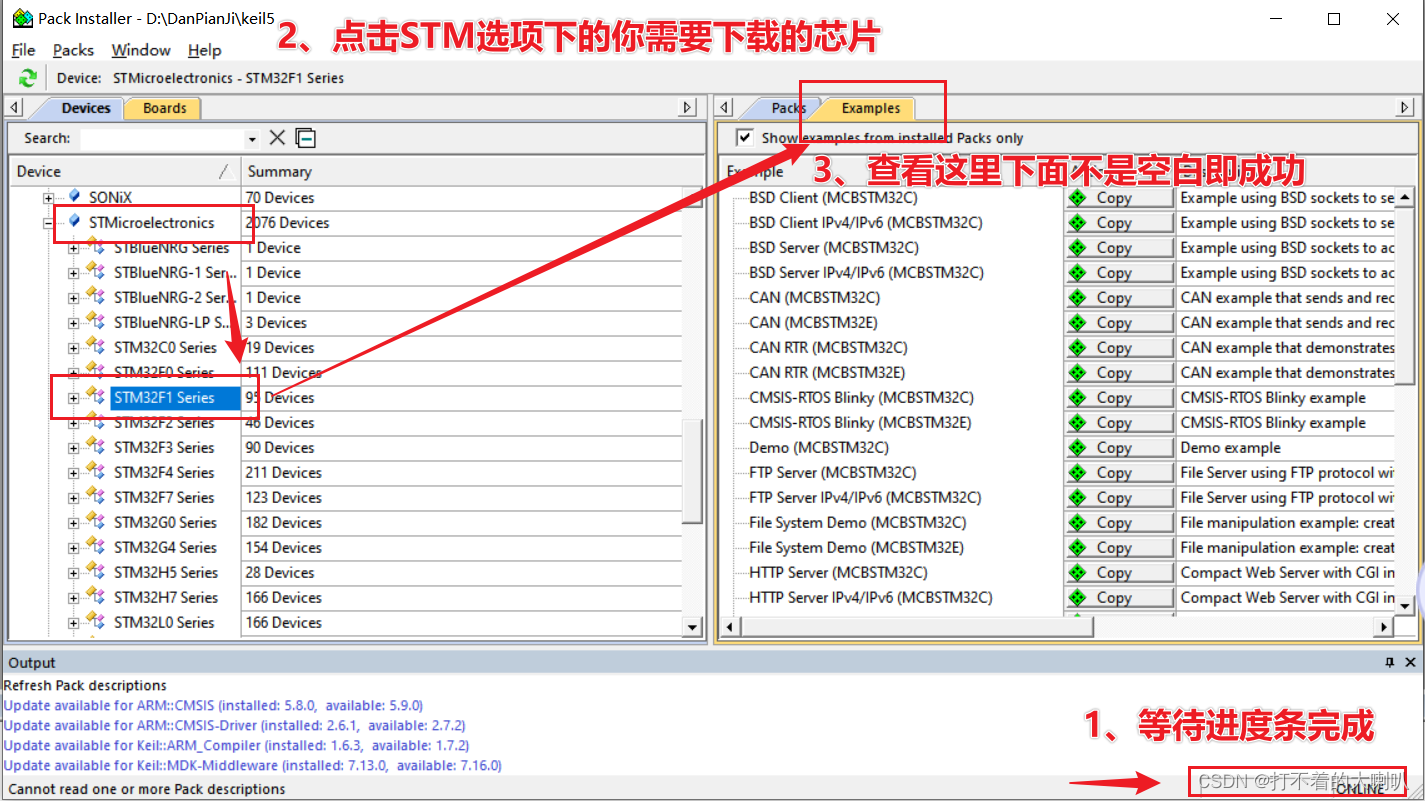The height and width of the screenshot is (801, 1425).
Task: Expand the STM32F1 Series node
Action: [x=73, y=398]
